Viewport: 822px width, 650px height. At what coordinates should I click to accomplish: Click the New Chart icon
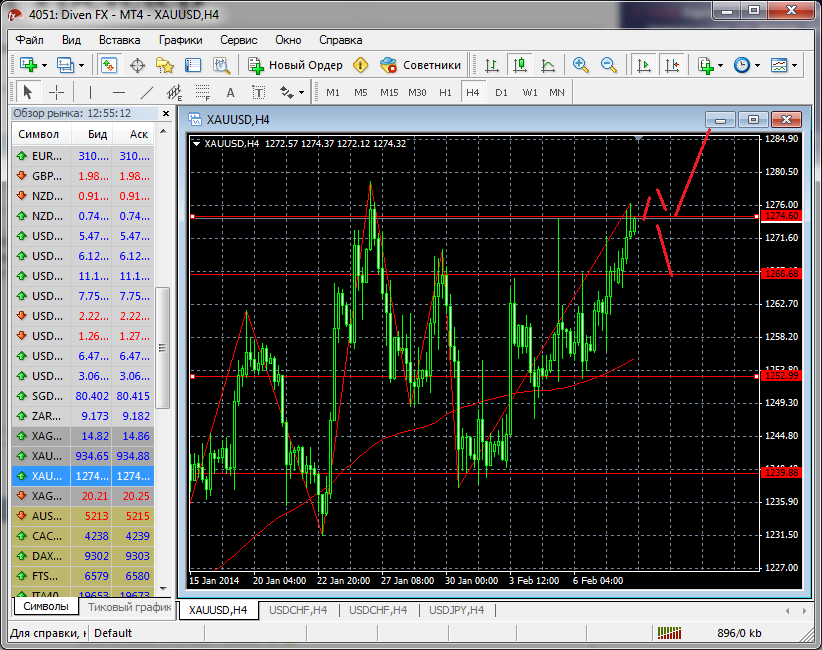(28, 65)
